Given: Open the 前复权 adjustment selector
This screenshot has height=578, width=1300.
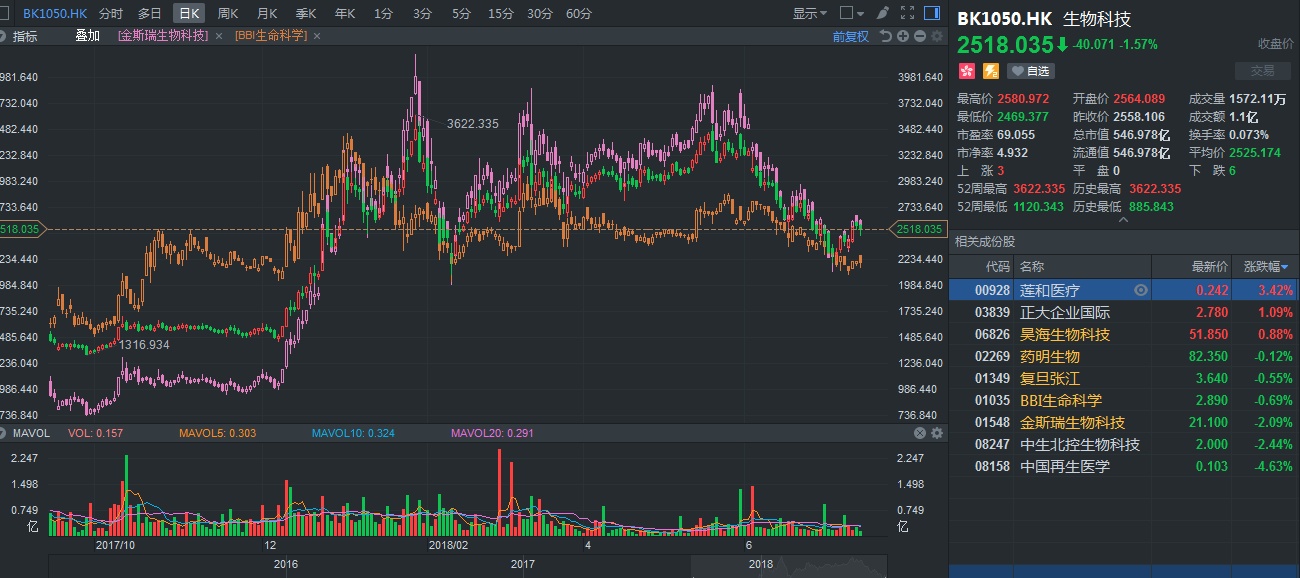Looking at the screenshot, I should pyautogui.click(x=850, y=36).
